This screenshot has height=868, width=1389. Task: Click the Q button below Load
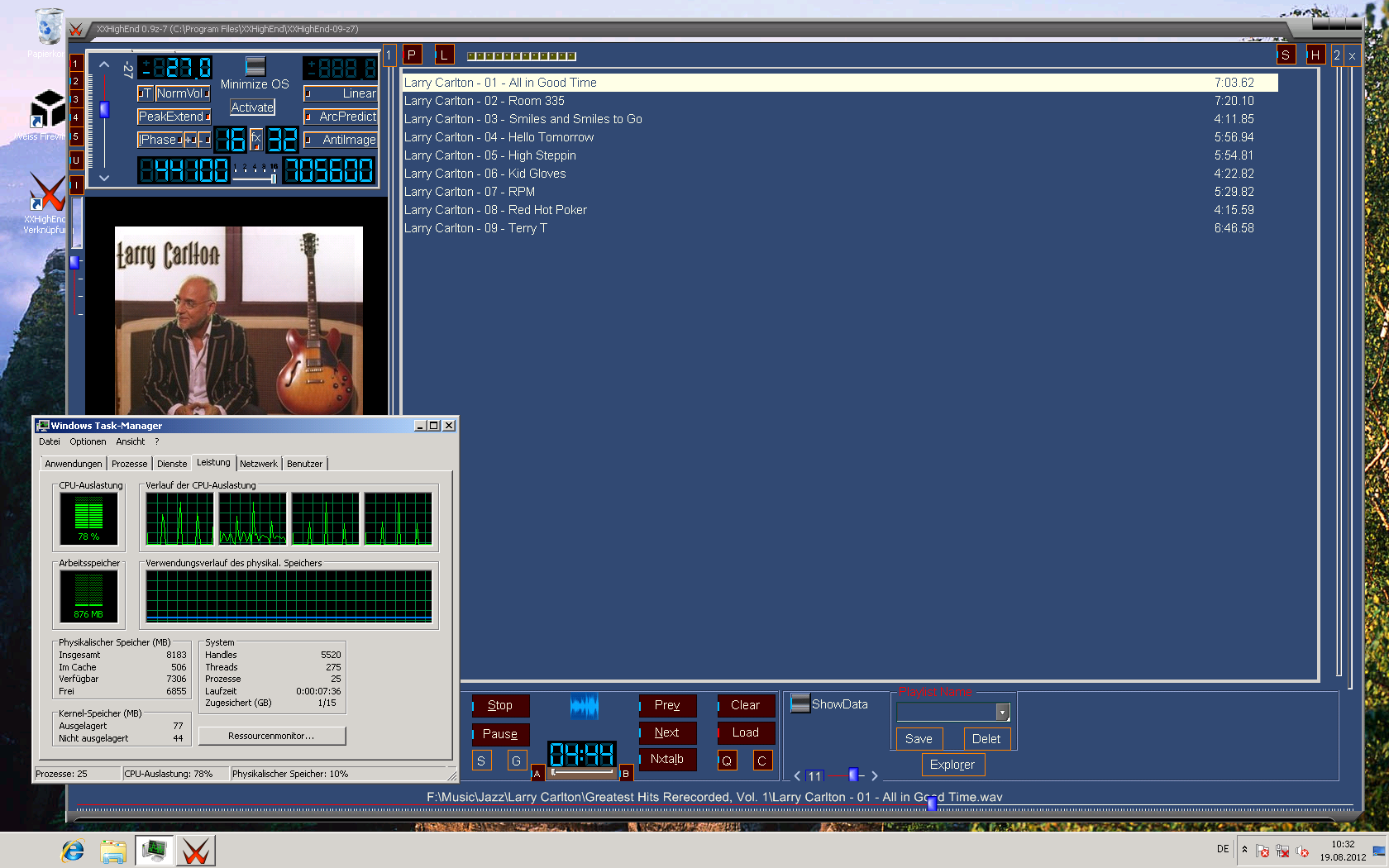coord(727,761)
